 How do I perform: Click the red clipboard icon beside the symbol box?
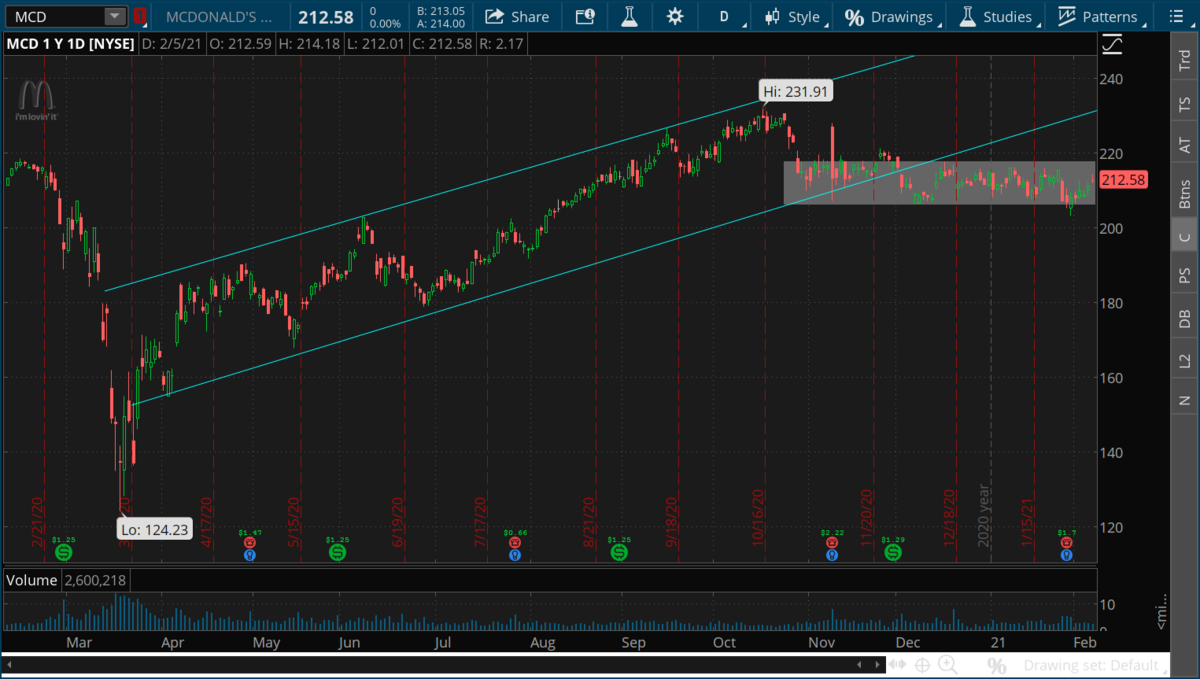point(140,16)
